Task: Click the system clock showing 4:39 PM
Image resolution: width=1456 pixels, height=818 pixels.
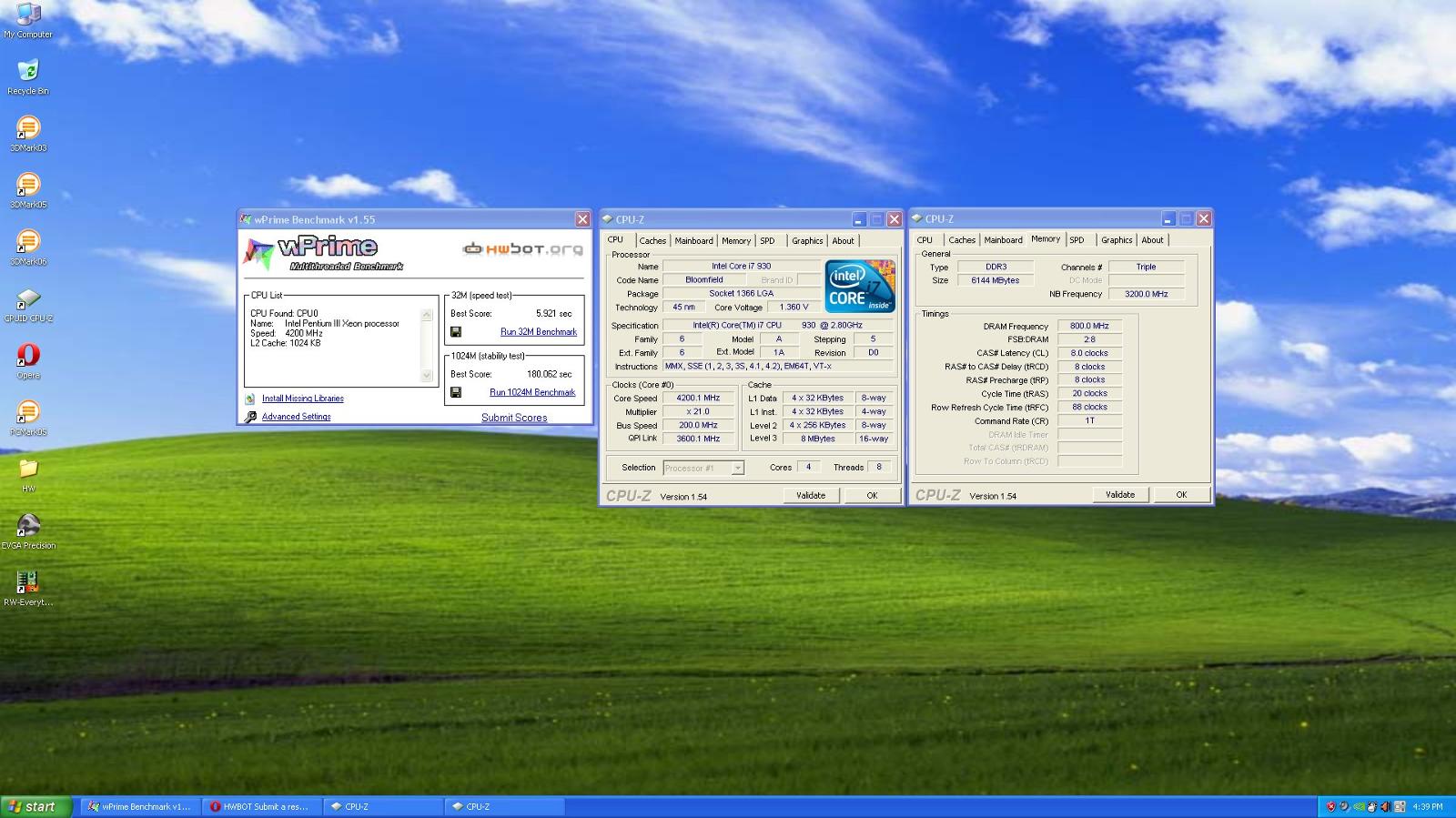Action: [x=1428, y=806]
